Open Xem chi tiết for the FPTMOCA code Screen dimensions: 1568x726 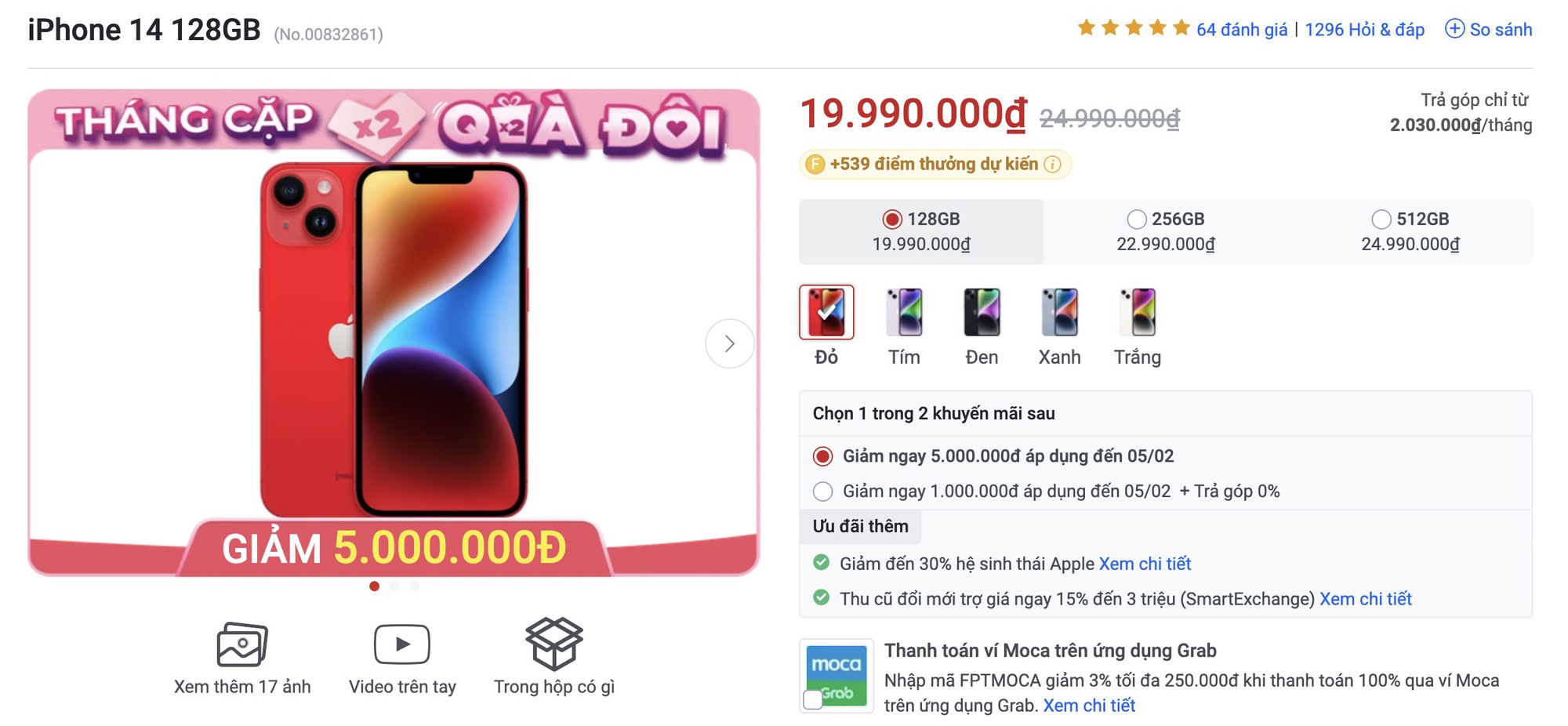pyautogui.click(x=1090, y=705)
